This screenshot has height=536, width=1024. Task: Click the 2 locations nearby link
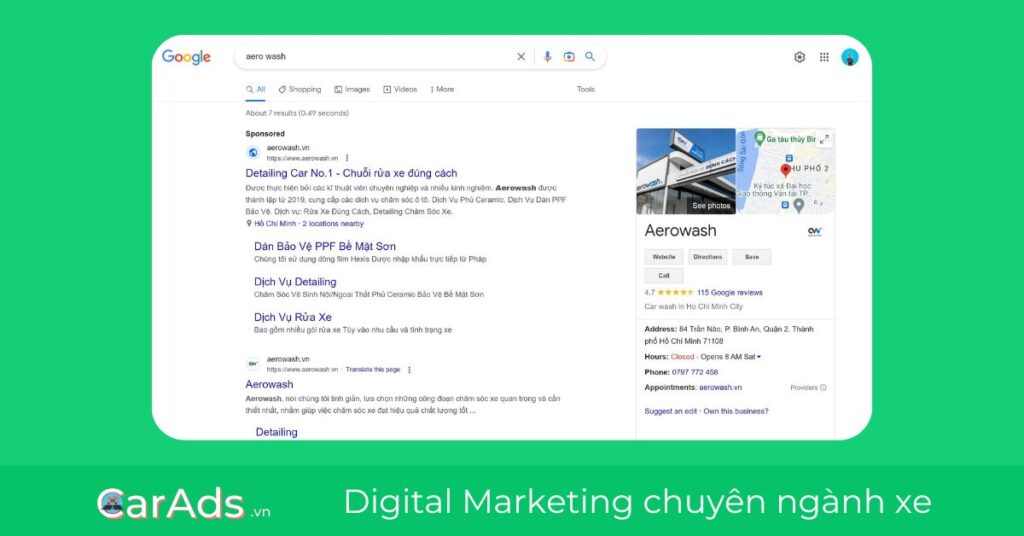333,223
